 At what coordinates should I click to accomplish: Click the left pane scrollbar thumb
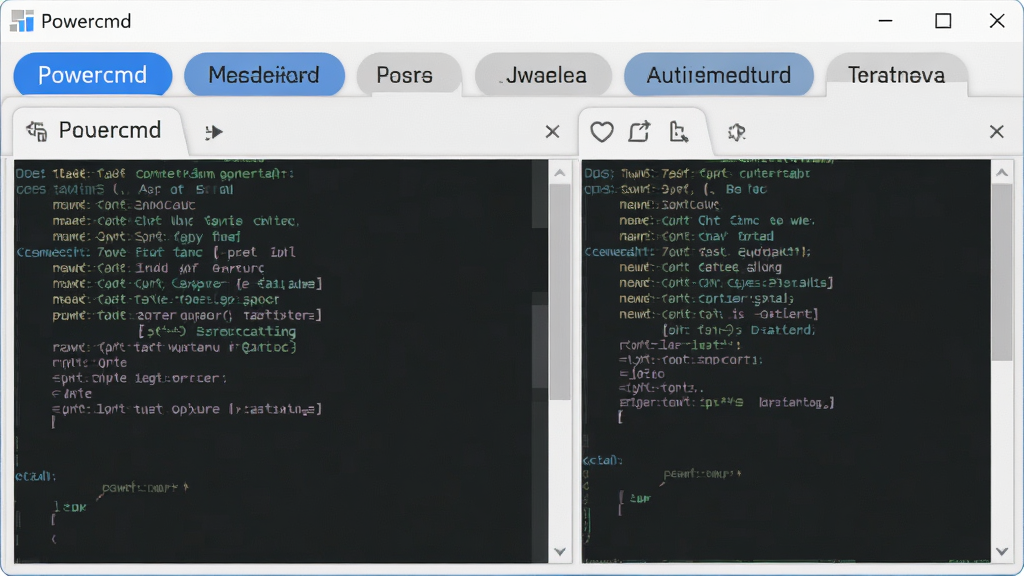pos(560,293)
